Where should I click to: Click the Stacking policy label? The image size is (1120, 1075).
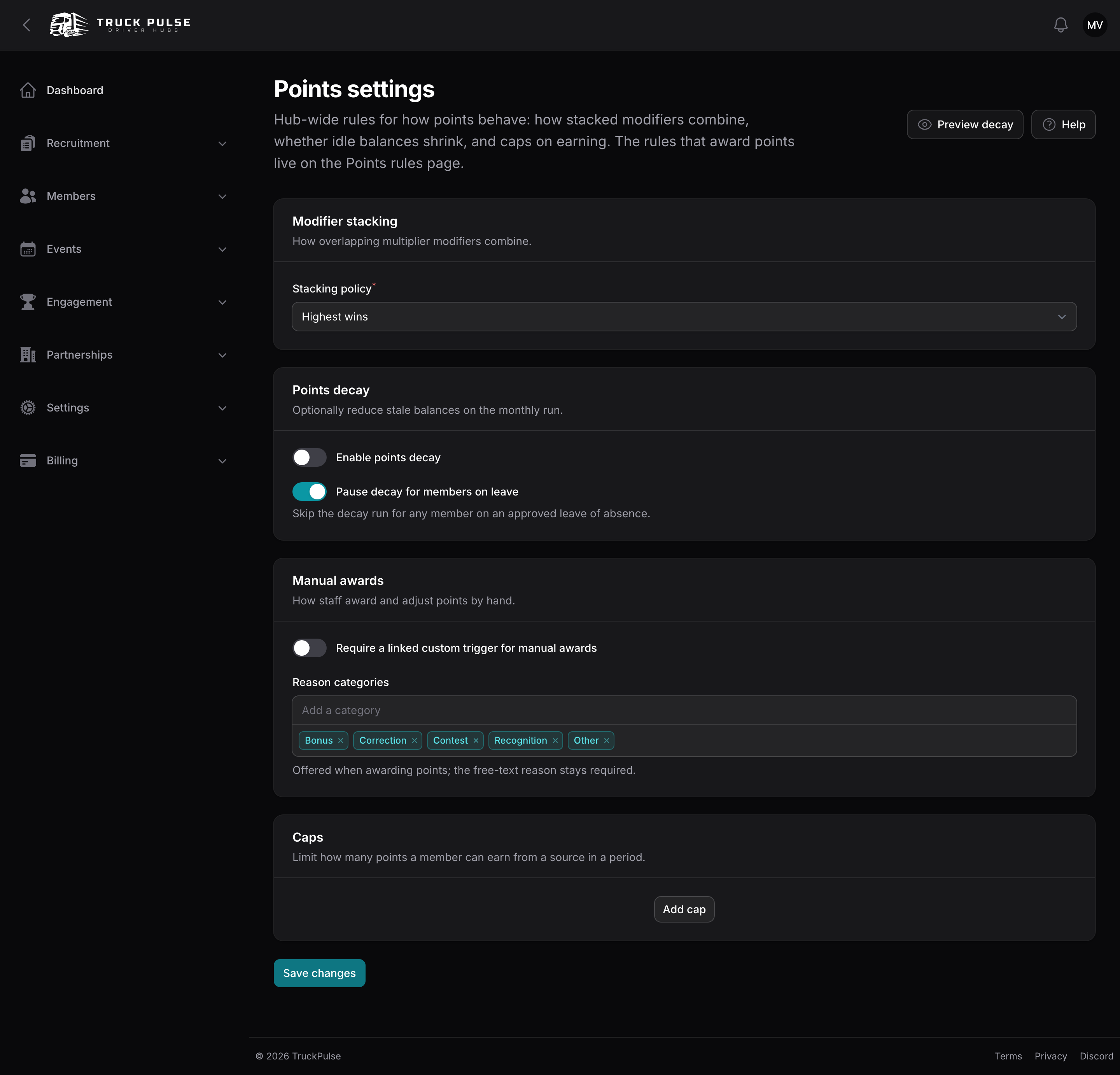[x=332, y=289]
